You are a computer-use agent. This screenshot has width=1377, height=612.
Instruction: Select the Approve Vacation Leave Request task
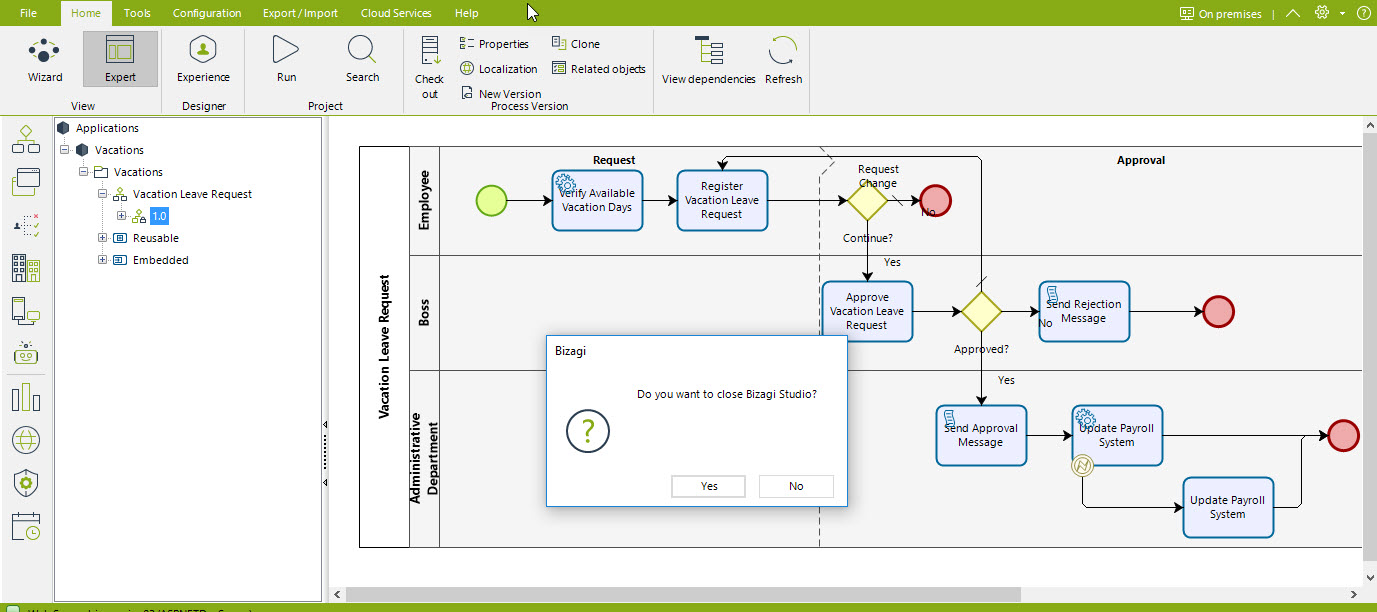pyautogui.click(x=867, y=311)
